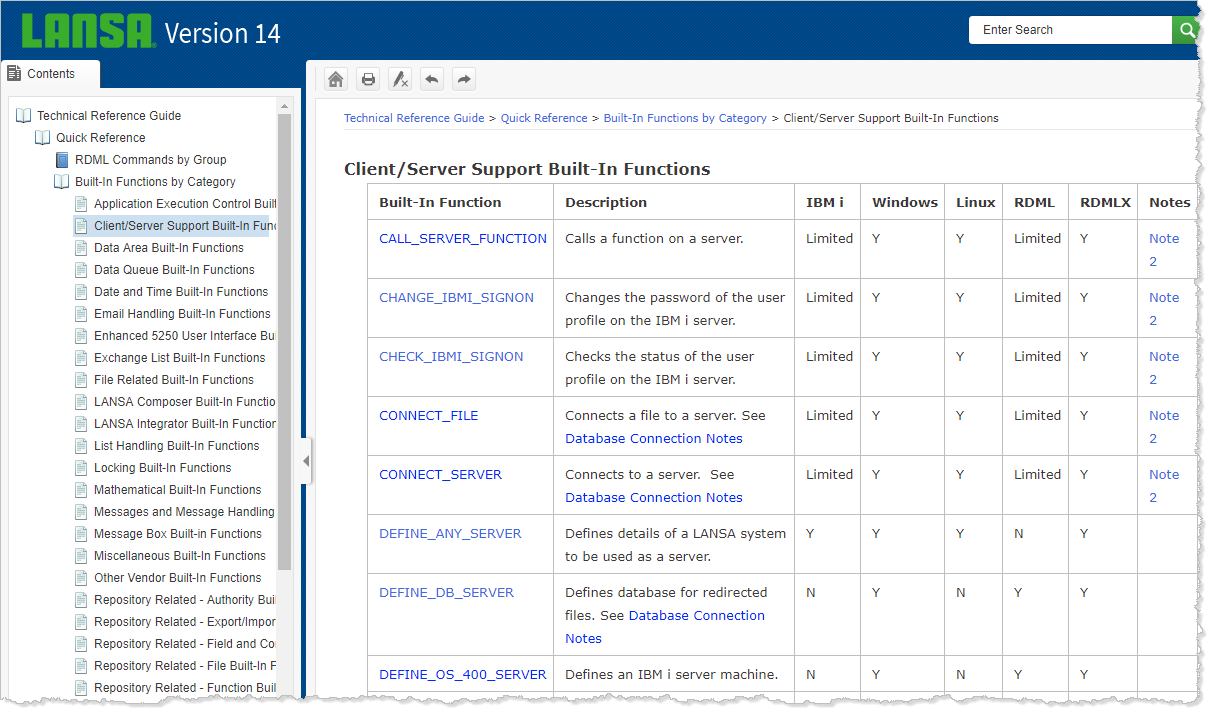Open LANSA Composer Built-In Functions topic
This screenshot has height=712, width=1211.
(185, 402)
